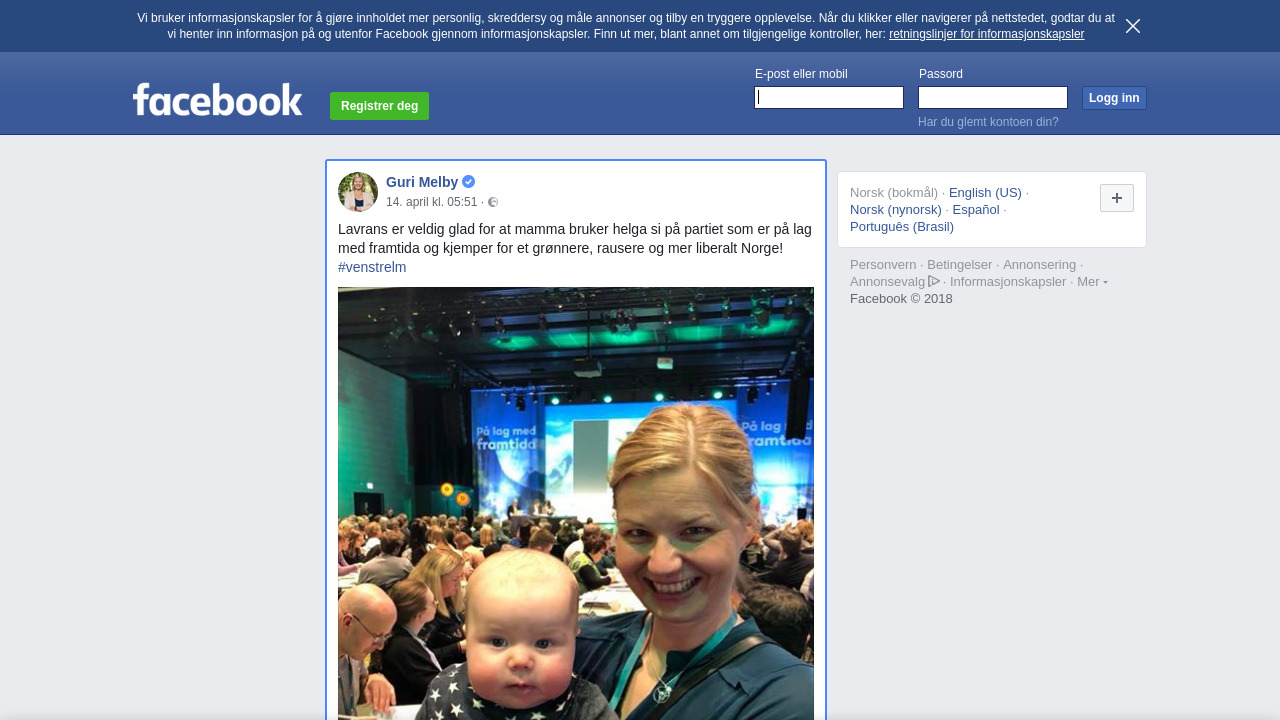
Task: Click the Registrer deg button
Action: click(x=379, y=106)
